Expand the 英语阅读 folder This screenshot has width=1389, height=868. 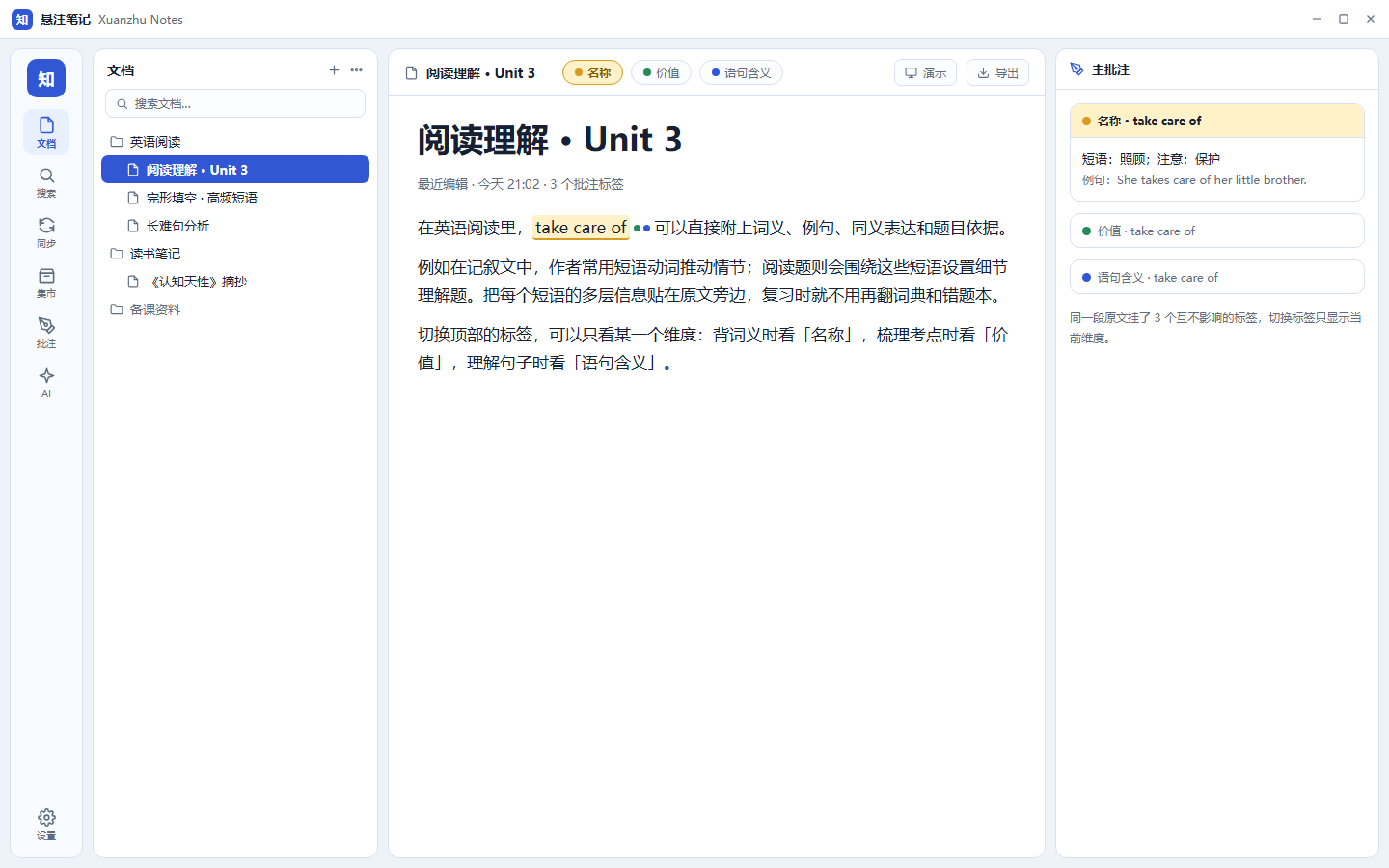tap(235, 142)
